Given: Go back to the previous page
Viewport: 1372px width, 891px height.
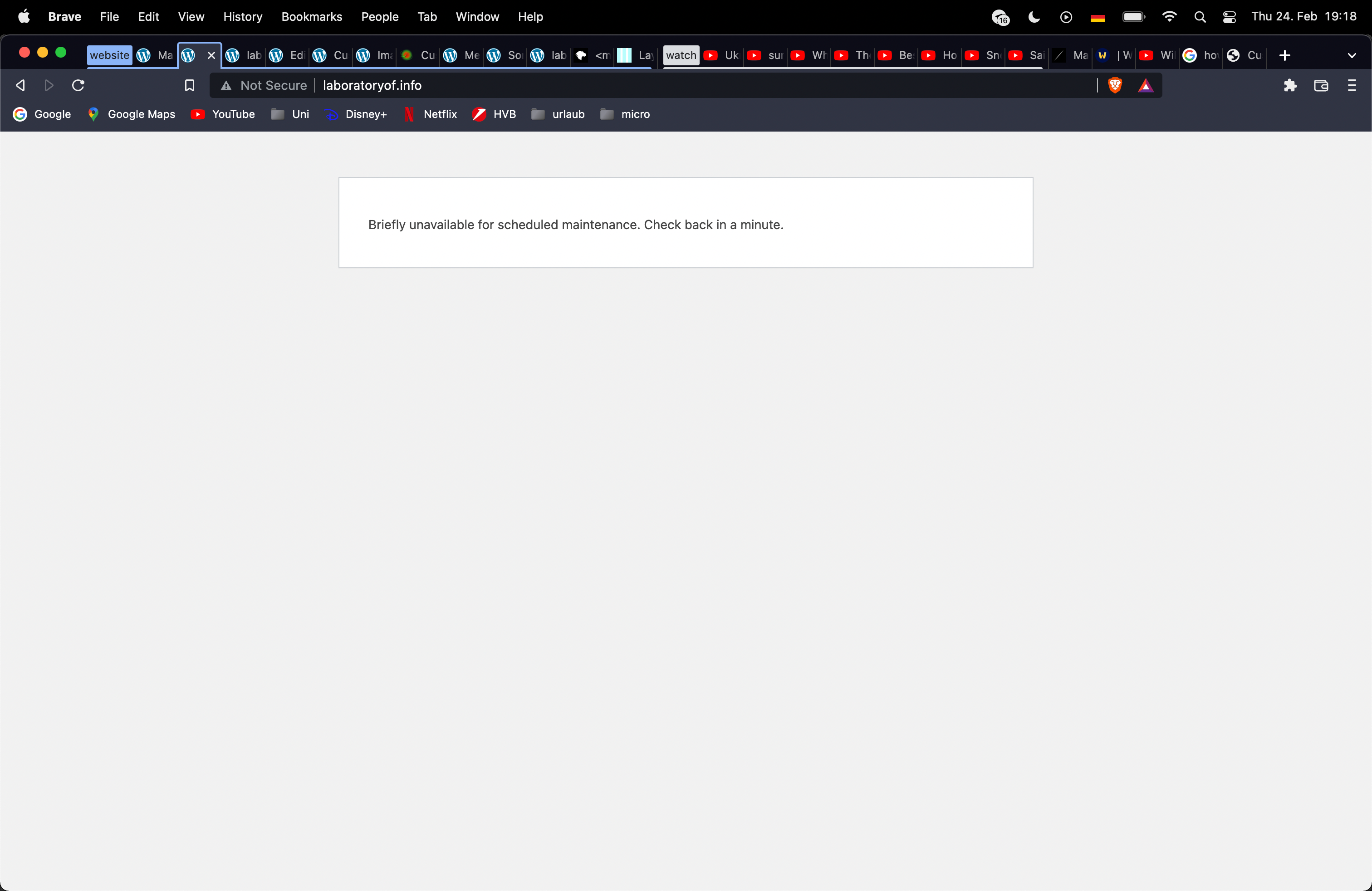Looking at the screenshot, I should (x=20, y=85).
